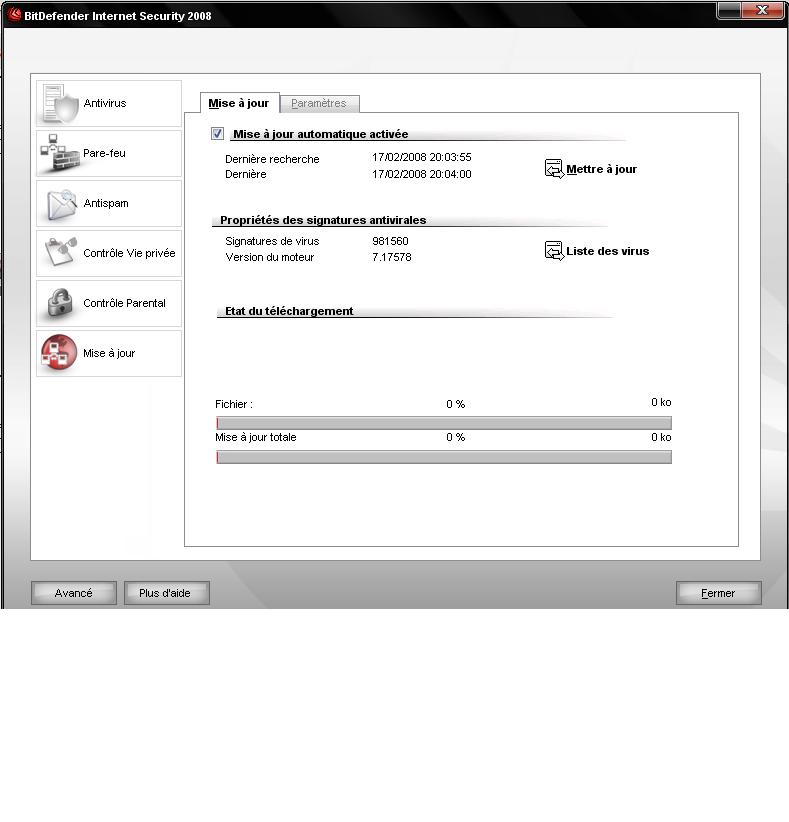Open the Antivirus section label
Screen dimensions: 789x822
105,103
